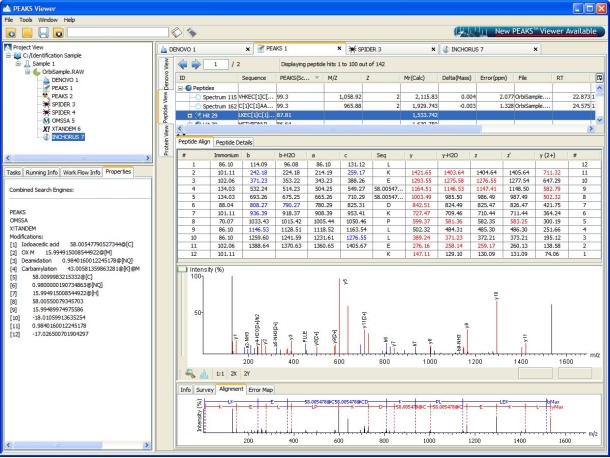Expand the Hit 29 row
This screenshot has width=610, height=458.
pos(190,116)
